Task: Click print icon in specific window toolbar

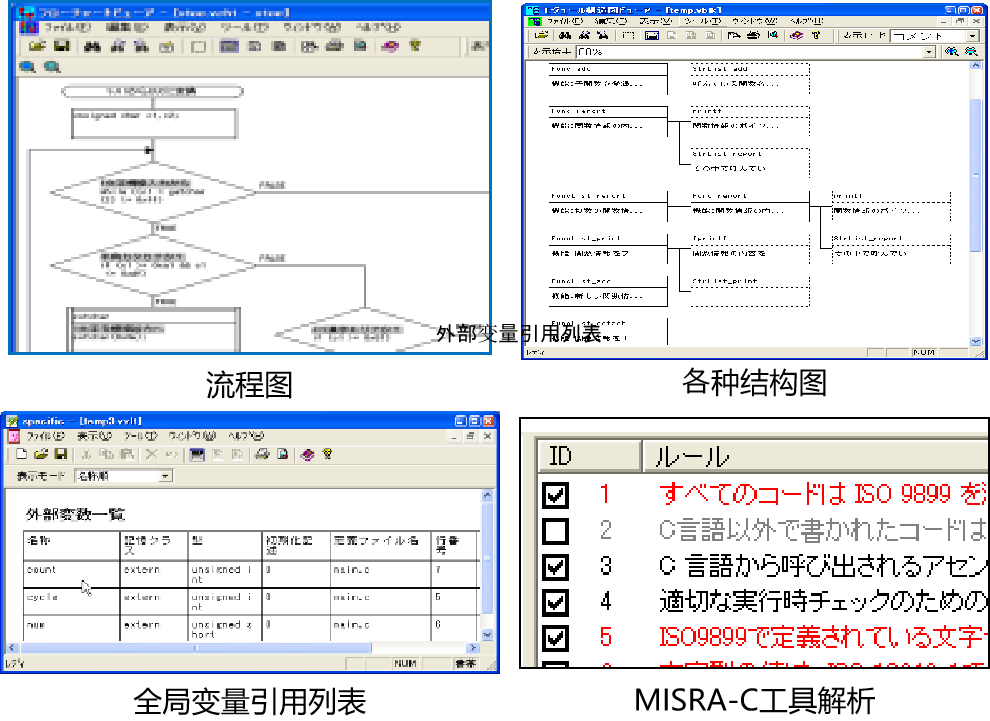Action: point(262,454)
